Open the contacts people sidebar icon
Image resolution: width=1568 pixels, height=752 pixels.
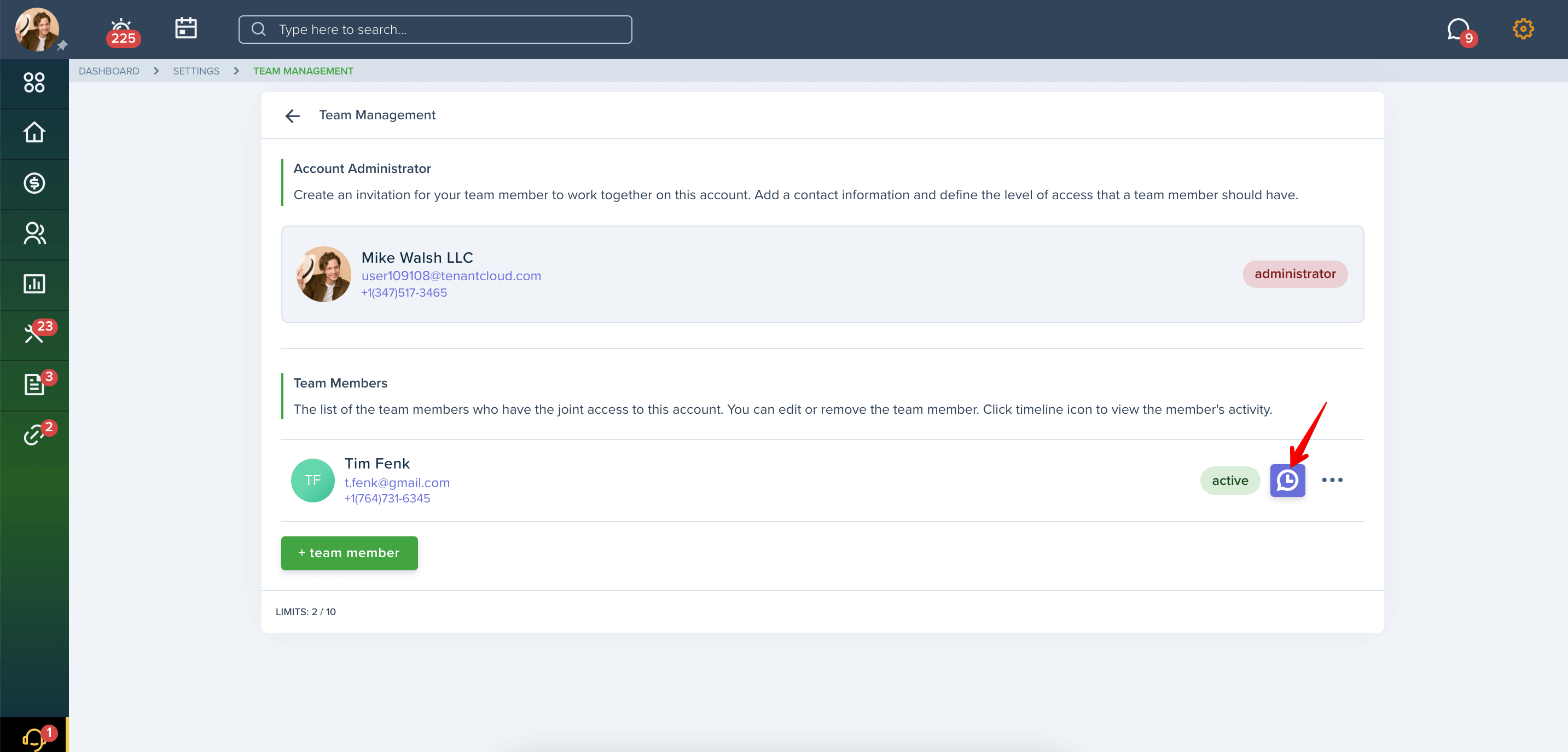[34, 233]
